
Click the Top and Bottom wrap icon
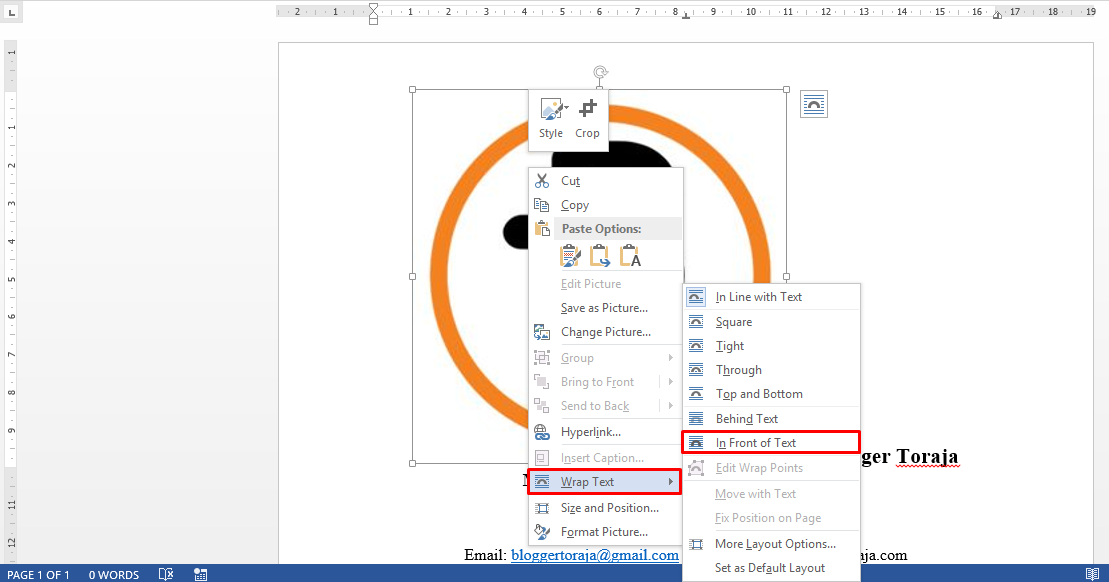[696, 394]
